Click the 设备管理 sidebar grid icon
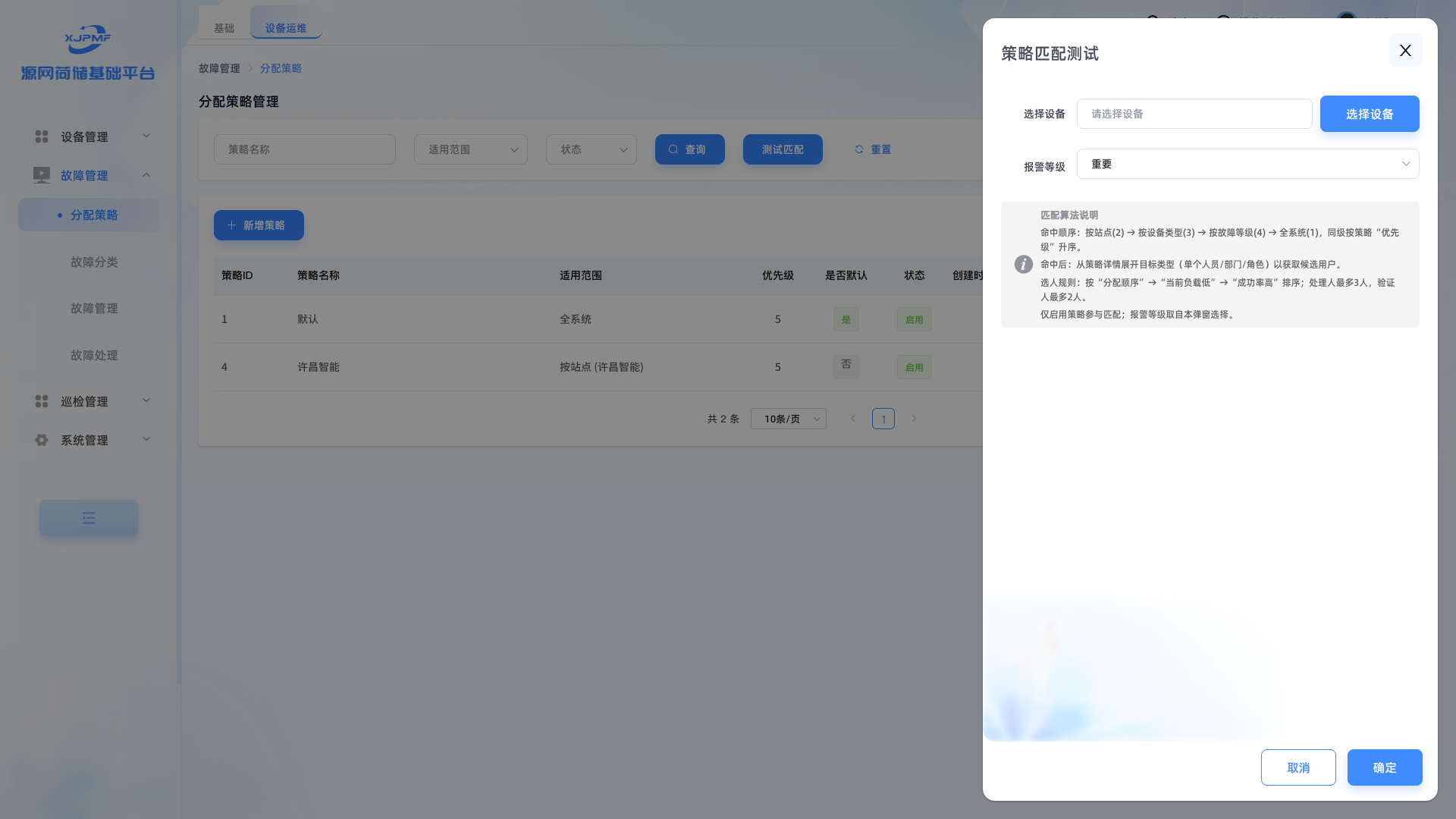This screenshot has width=1456, height=819. click(42, 136)
